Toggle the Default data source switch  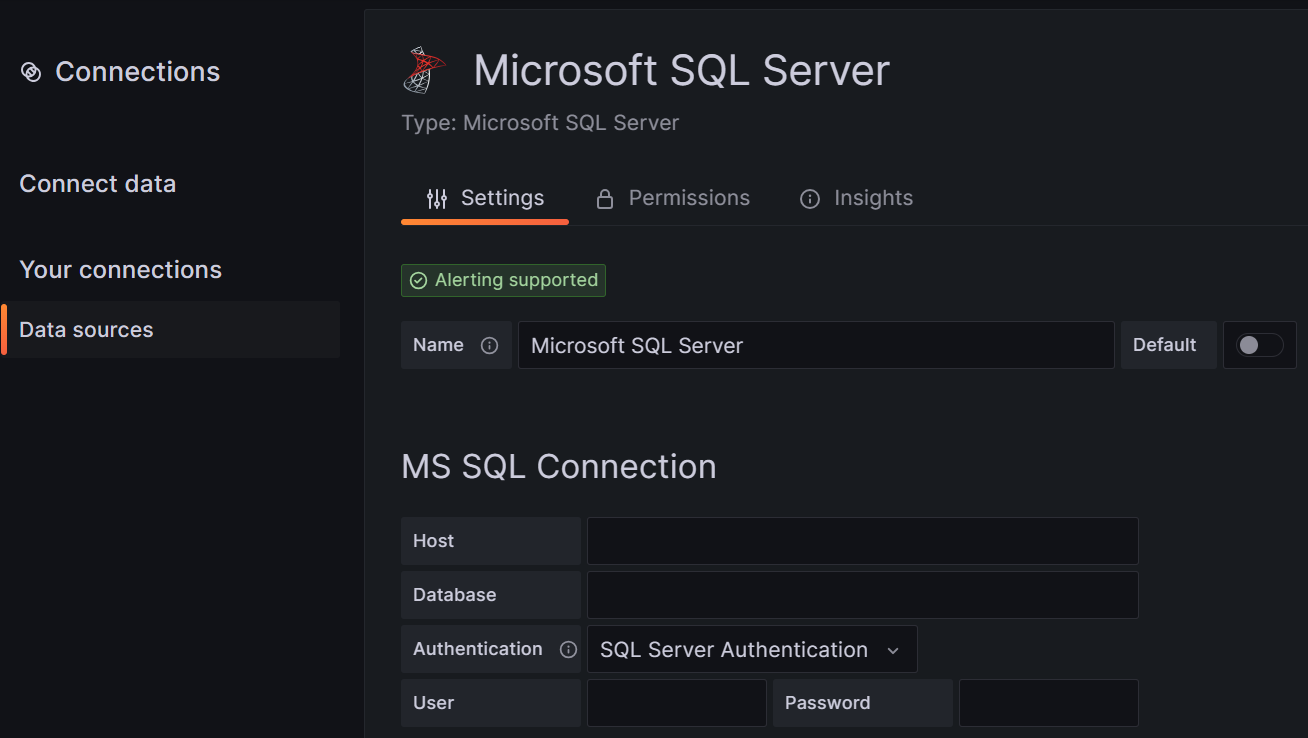coord(1259,345)
